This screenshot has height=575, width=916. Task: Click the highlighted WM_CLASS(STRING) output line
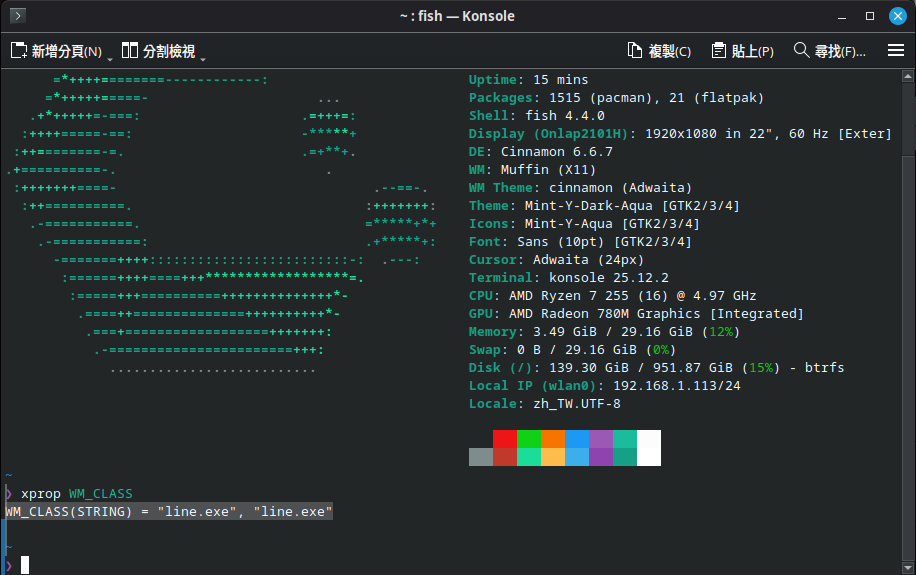coord(169,511)
